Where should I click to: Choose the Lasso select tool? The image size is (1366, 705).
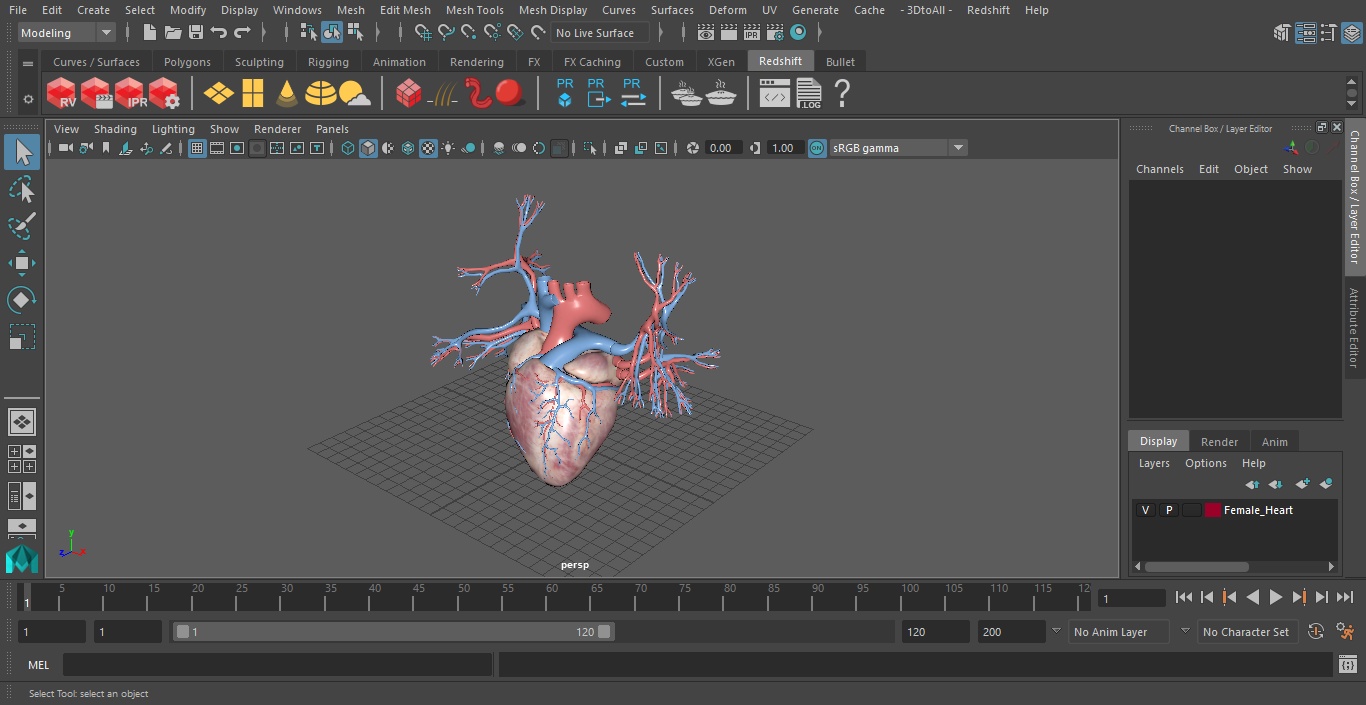21,190
